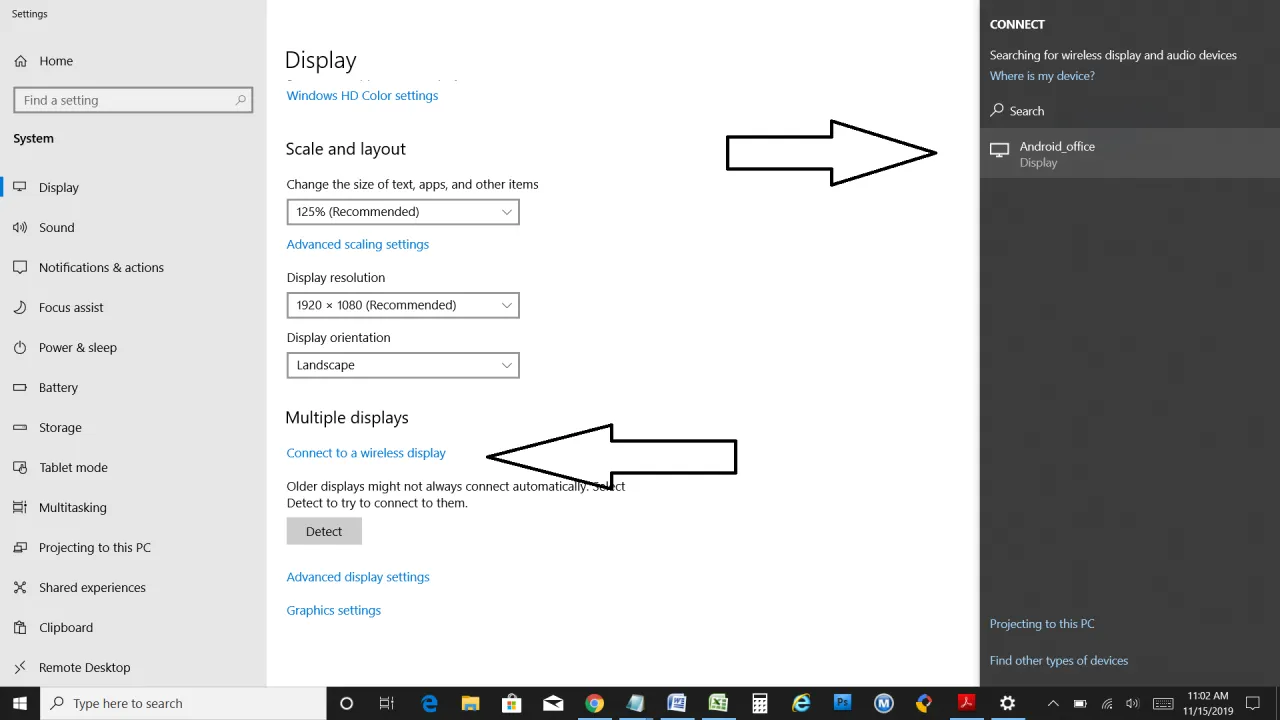1280x720 pixels.
Task: Launch Microsoft Word from the taskbar
Action: pos(677,703)
